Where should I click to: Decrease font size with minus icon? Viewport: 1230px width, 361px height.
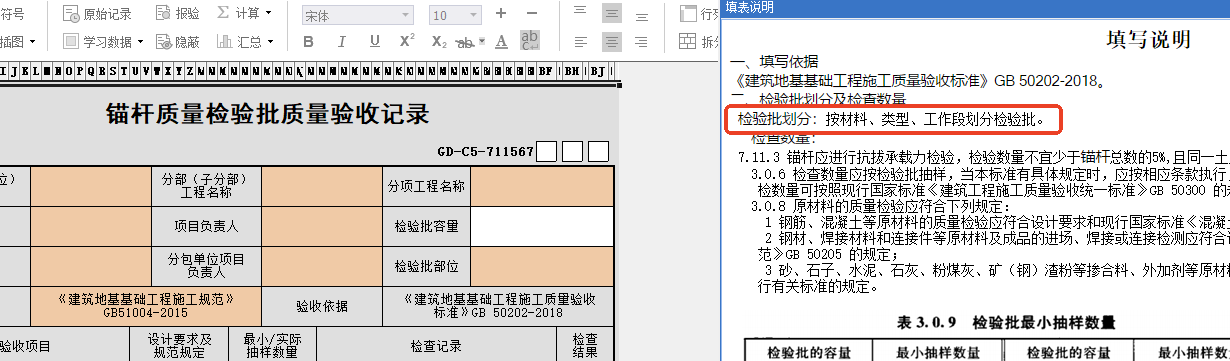point(532,14)
